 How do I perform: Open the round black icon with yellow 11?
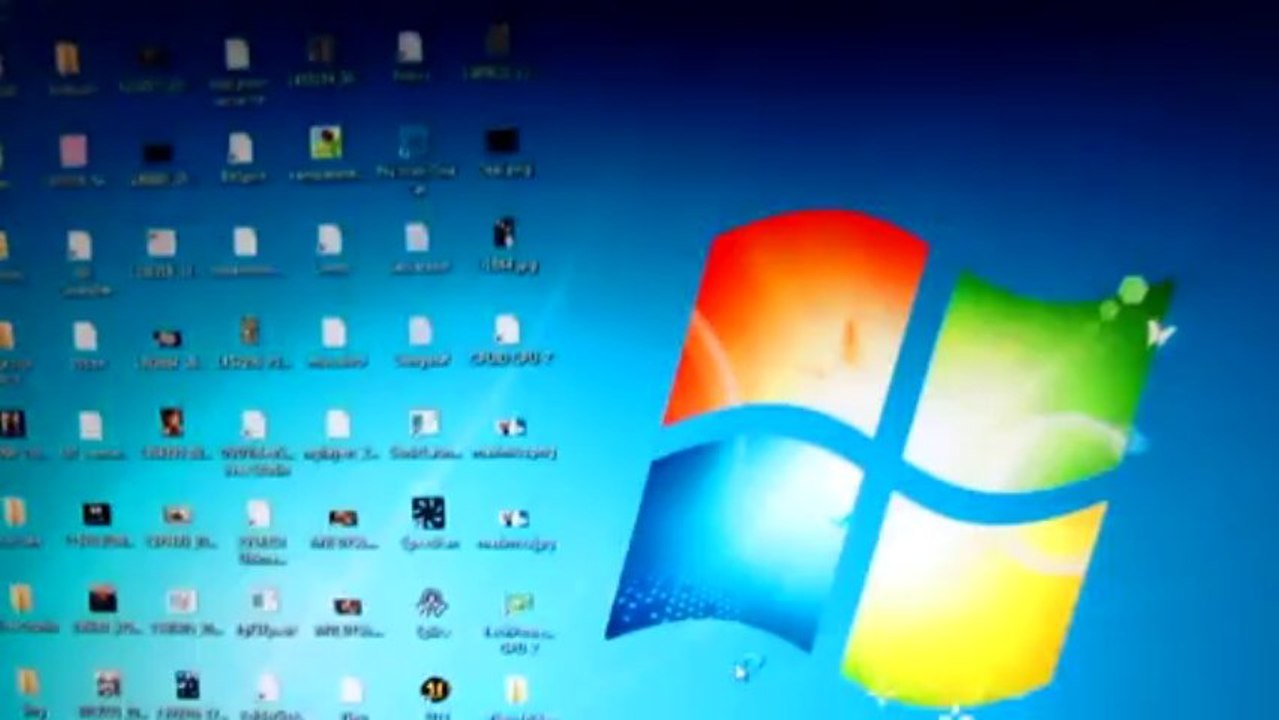[435, 689]
